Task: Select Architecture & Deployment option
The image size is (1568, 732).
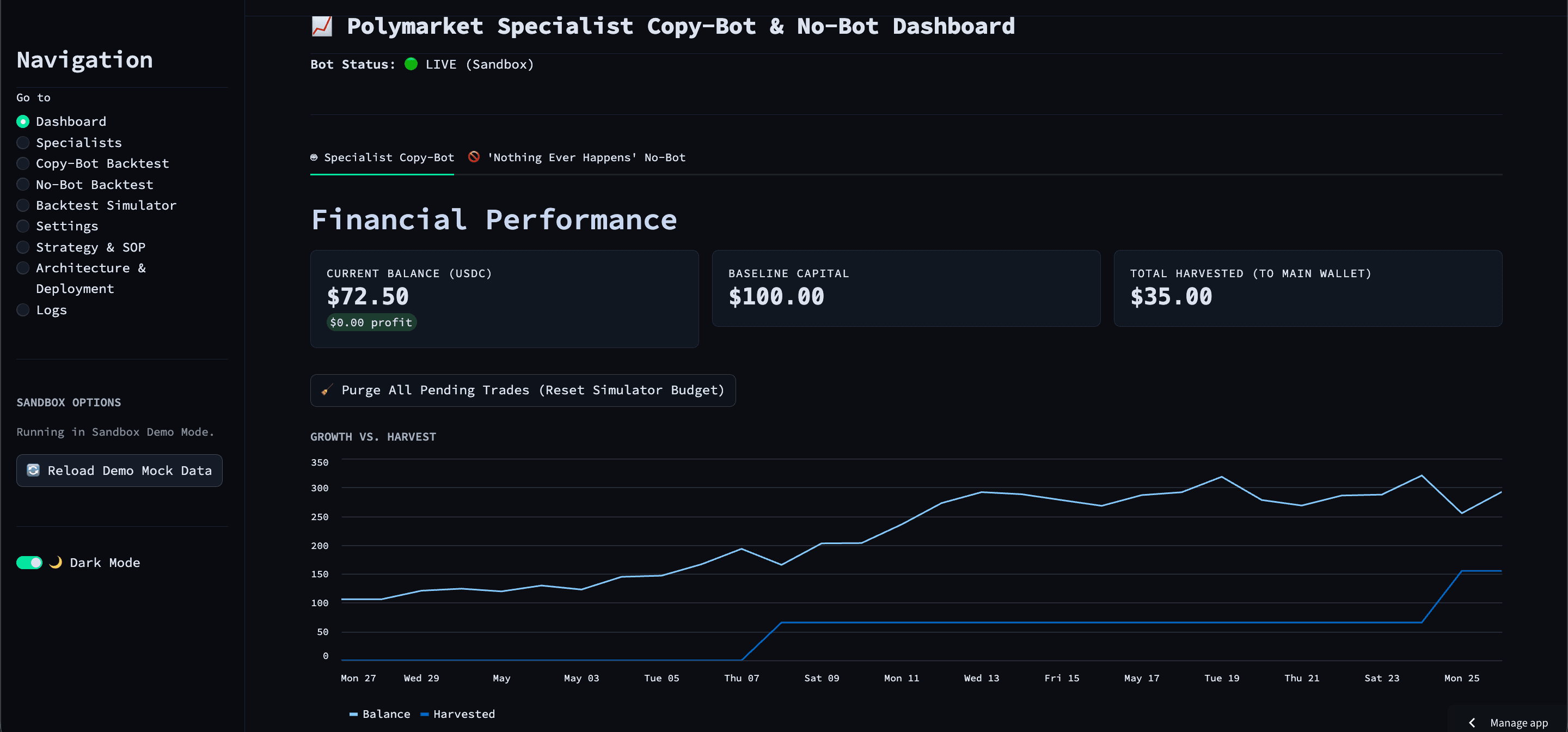Action: coord(81,278)
